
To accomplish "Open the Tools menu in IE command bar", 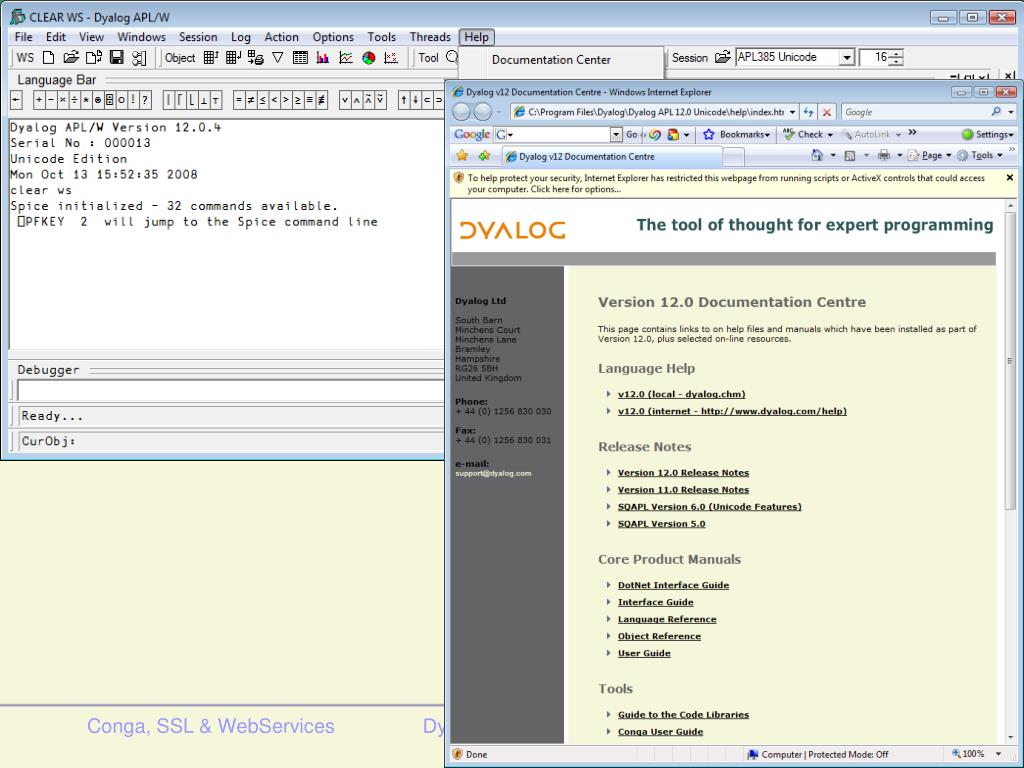I will pos(980,155).
